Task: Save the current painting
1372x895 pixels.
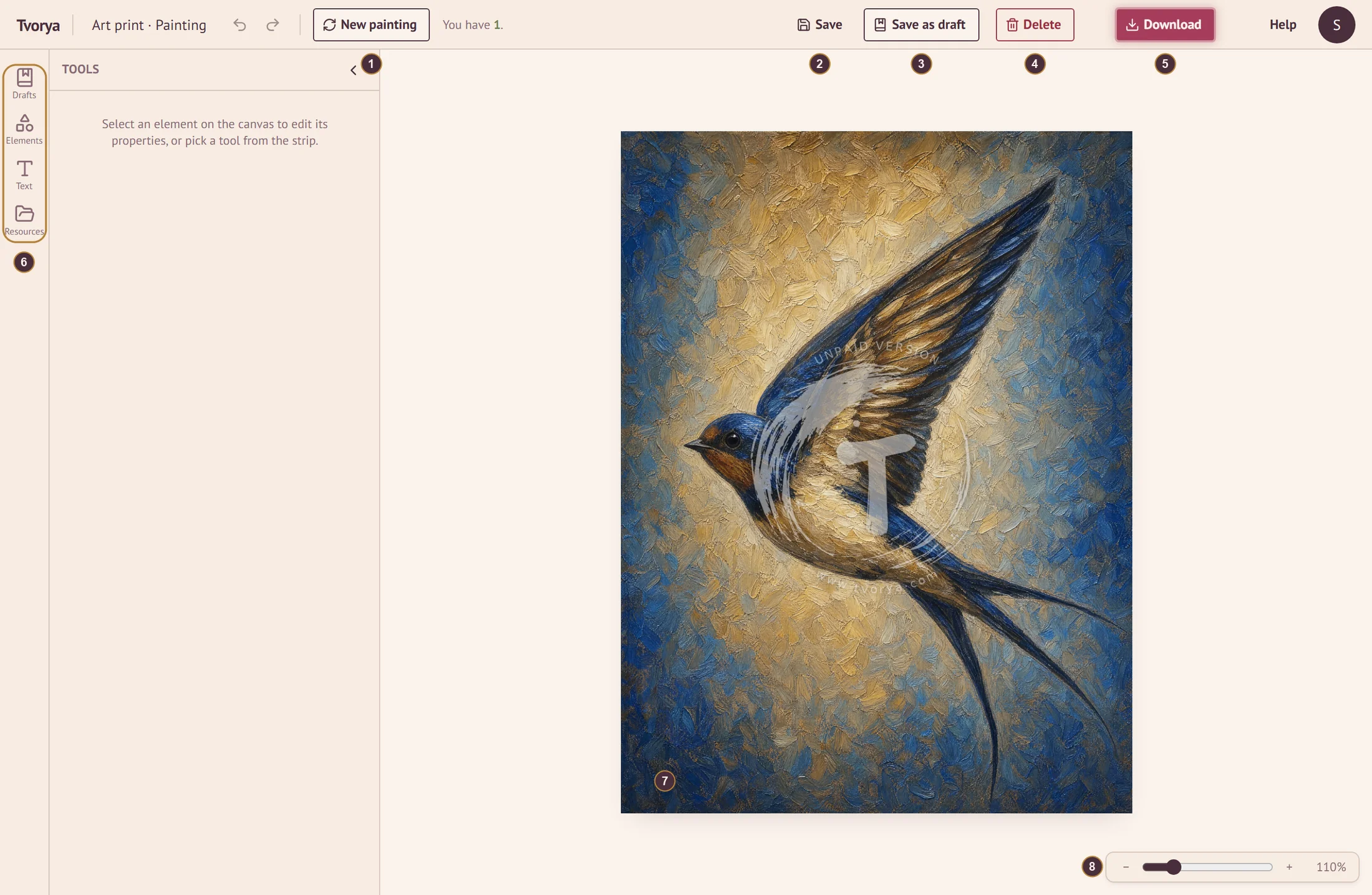Action: tap(819, 25)
